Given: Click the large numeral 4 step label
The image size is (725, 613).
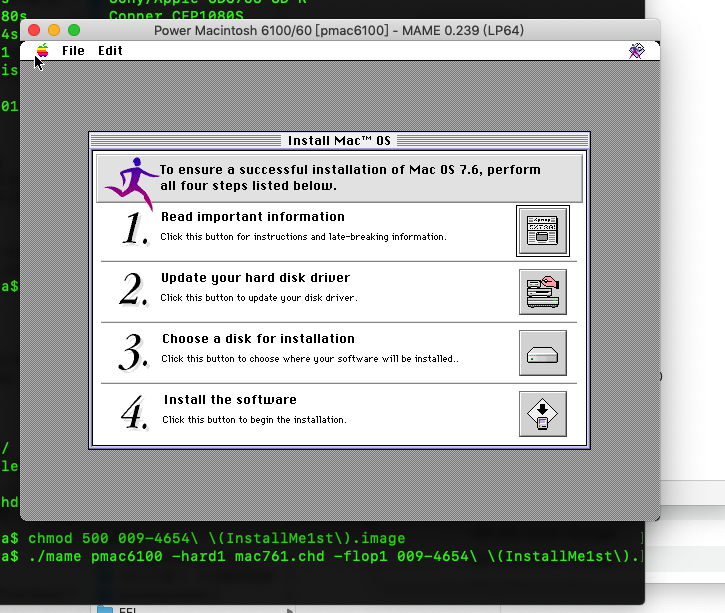Looking at the screenshot, I should (134, 411).
